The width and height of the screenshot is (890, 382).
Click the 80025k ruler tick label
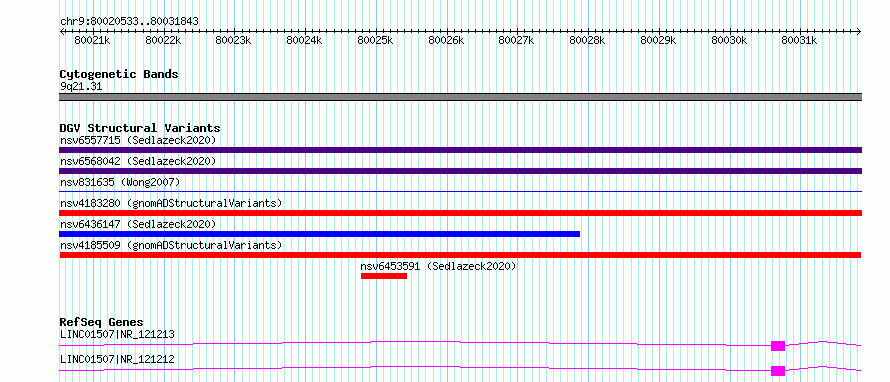(375, 41)
